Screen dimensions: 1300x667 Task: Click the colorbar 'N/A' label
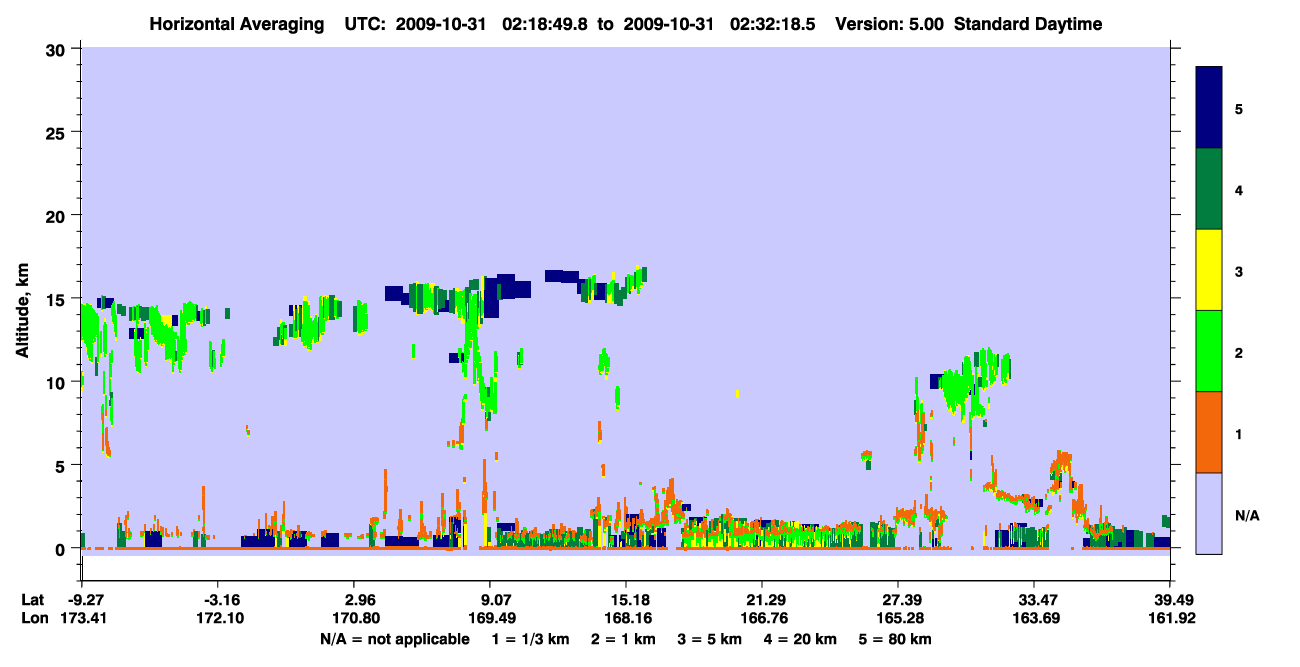point(1247,515)
